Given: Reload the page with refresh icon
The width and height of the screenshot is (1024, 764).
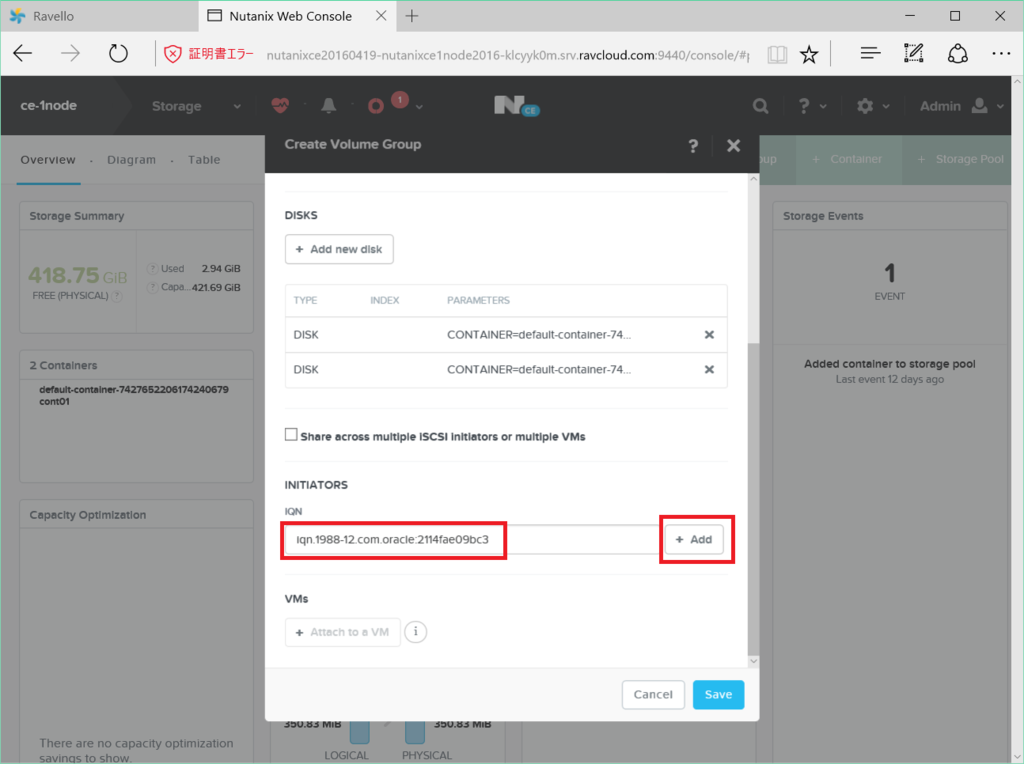Looking at the screenshot, I should [118, 54].
